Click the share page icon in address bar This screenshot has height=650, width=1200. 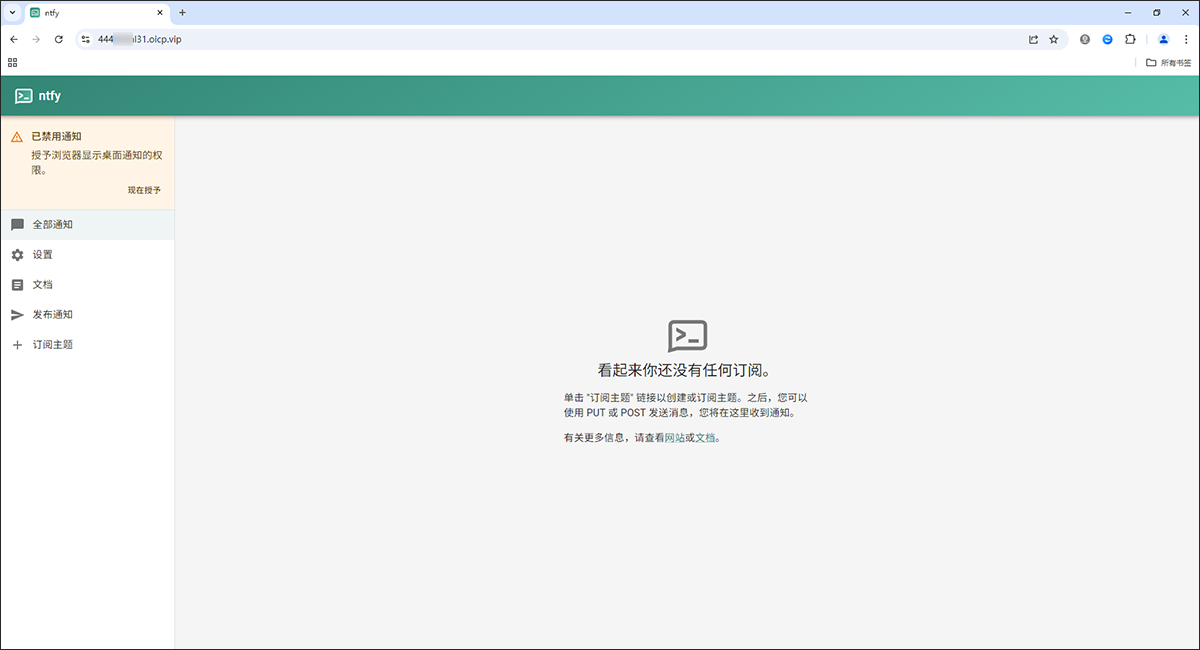pos(1033,40)
